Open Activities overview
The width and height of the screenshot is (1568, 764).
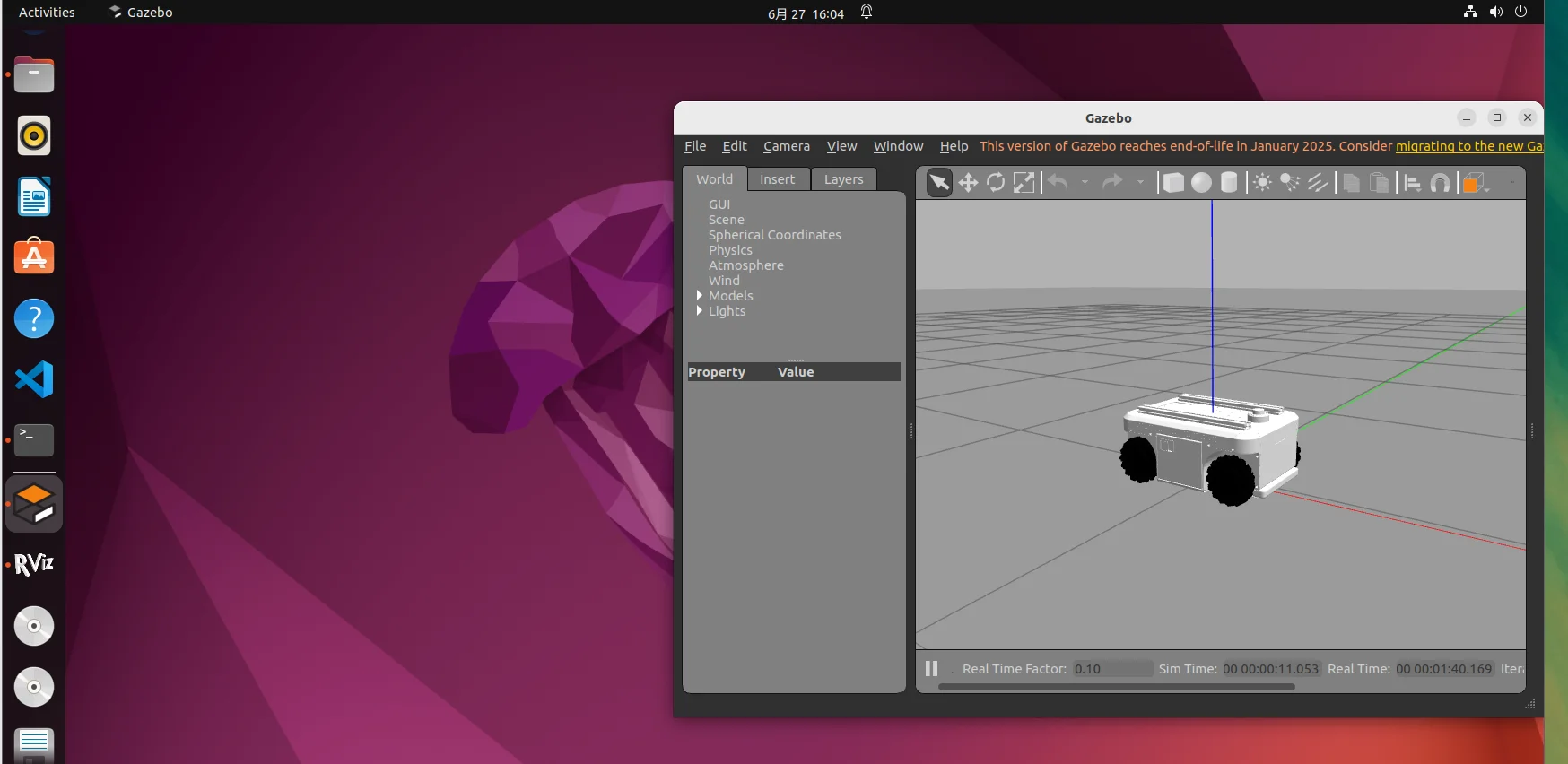coord(47,13)
